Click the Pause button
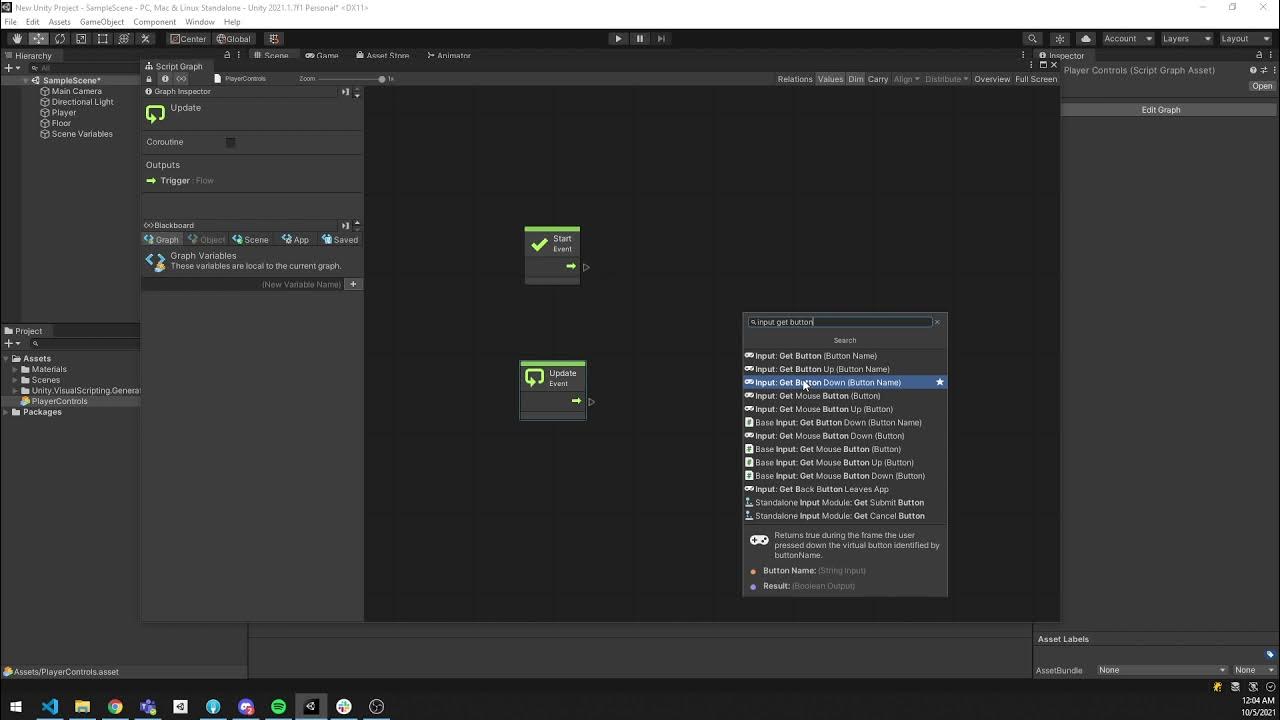The image size is (1280, 720). tap(640, 38)
